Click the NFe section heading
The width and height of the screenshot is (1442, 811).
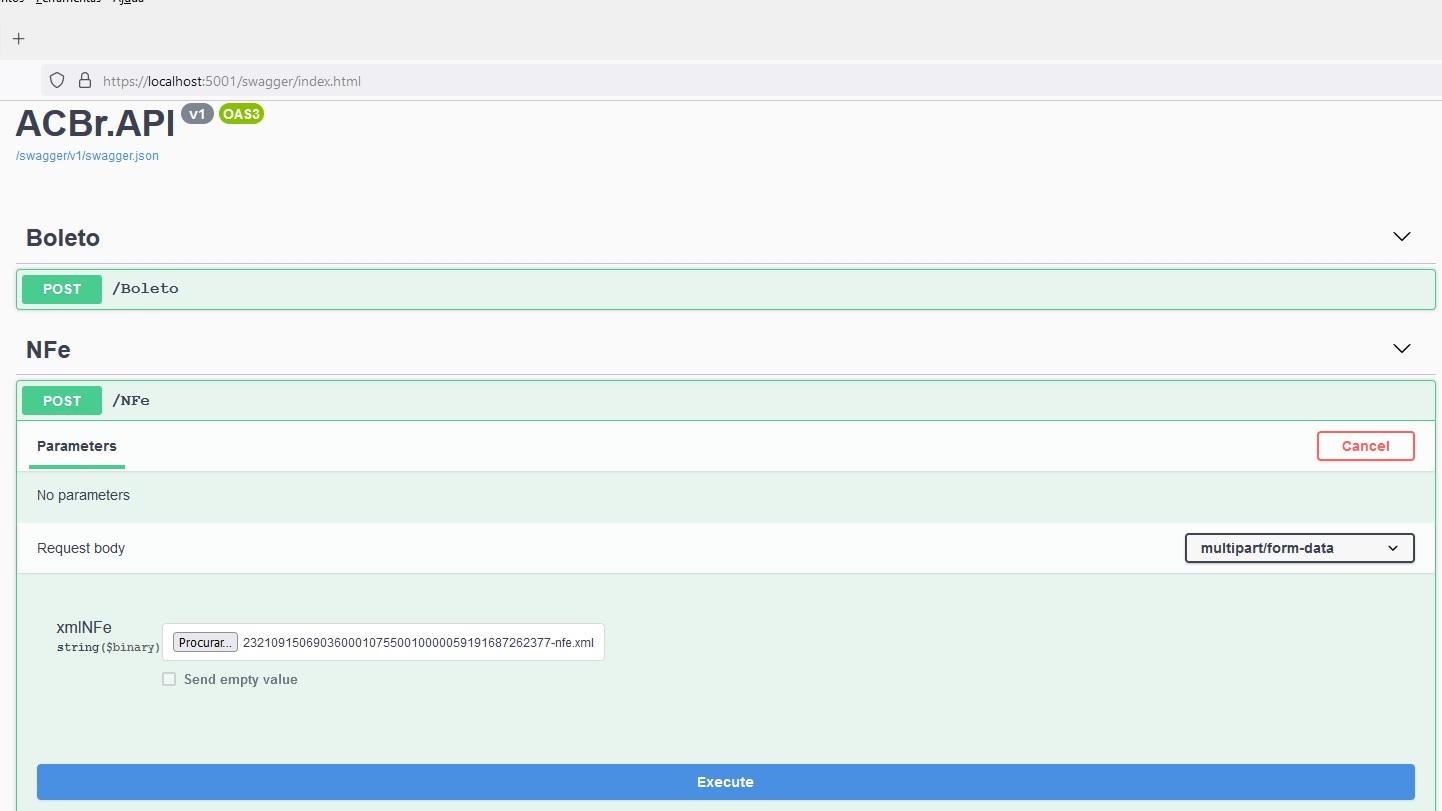tap(48, 350)
